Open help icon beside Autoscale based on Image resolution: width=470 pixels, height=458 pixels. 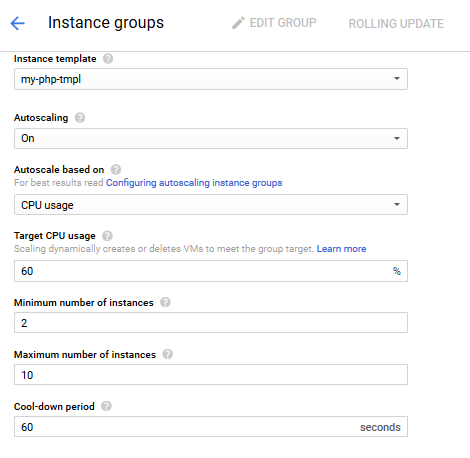tap(116, 170)
